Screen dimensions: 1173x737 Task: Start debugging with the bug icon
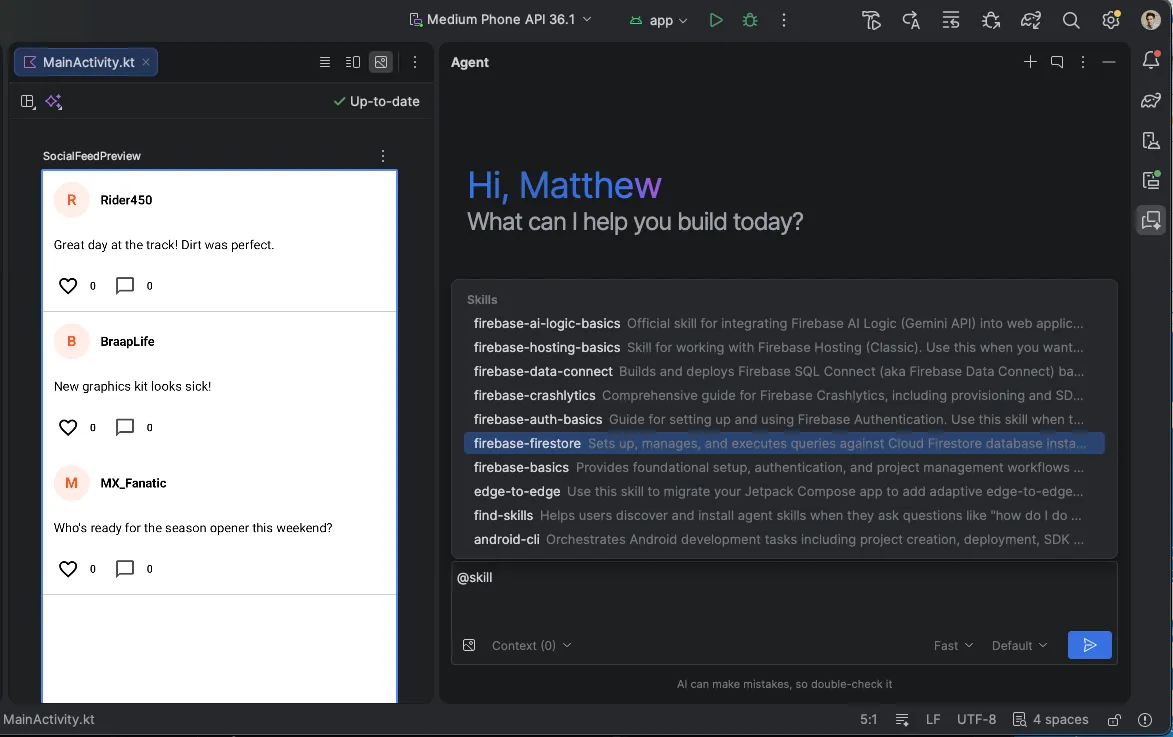pyautogui.click(x=750, y=20)
